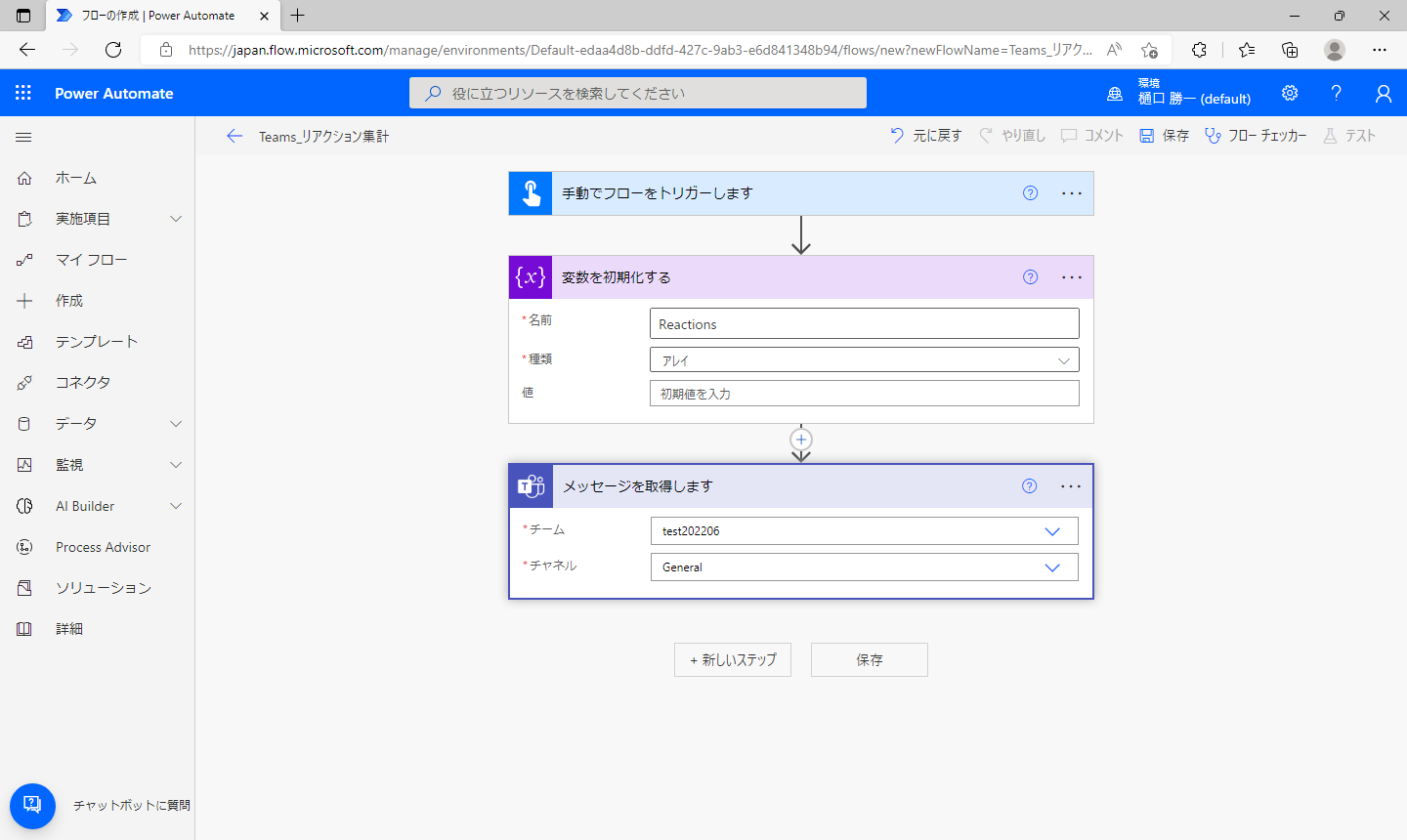Screen dimensions: 1407x840
Task: Open メッセージを取得します more options menu
Action: [1071, 486]
